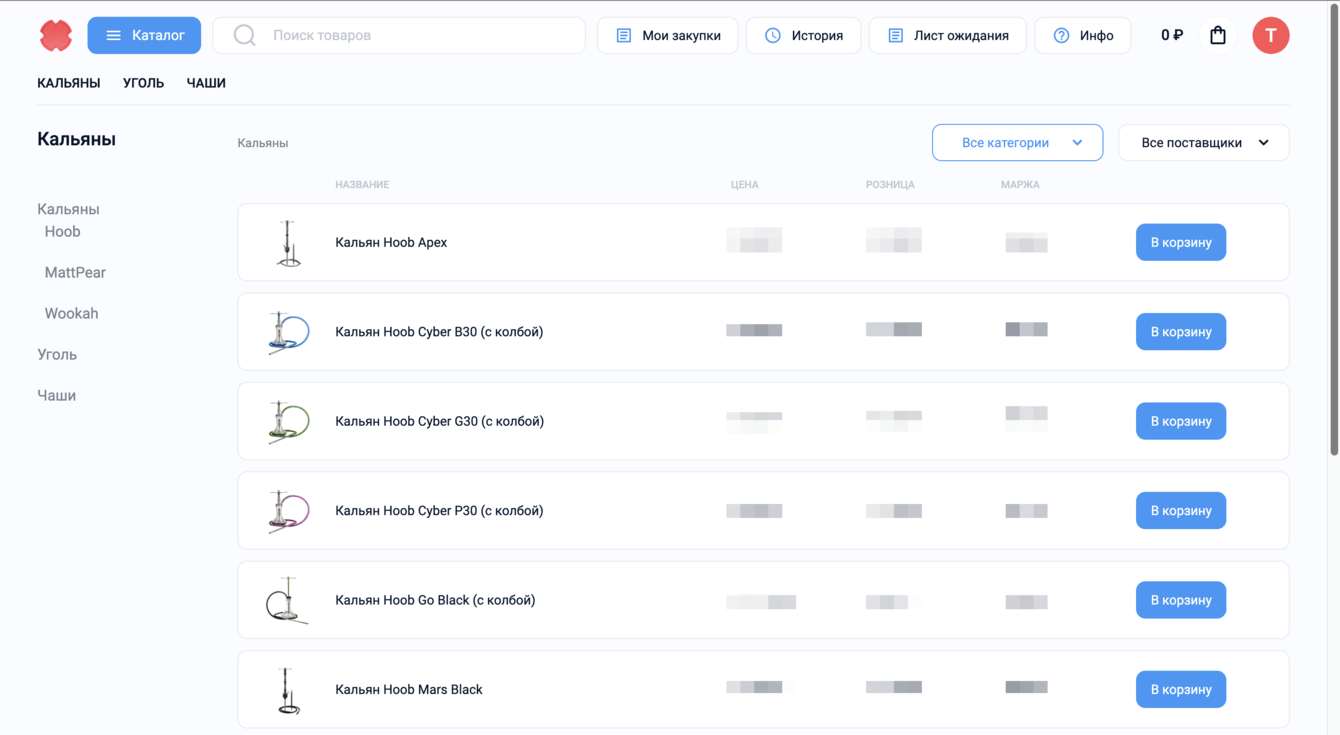Image resolution: width=1340 pixels, height=735 pixels.
Task: Open the shopping bag cart icon
Action: (1218, 36)
